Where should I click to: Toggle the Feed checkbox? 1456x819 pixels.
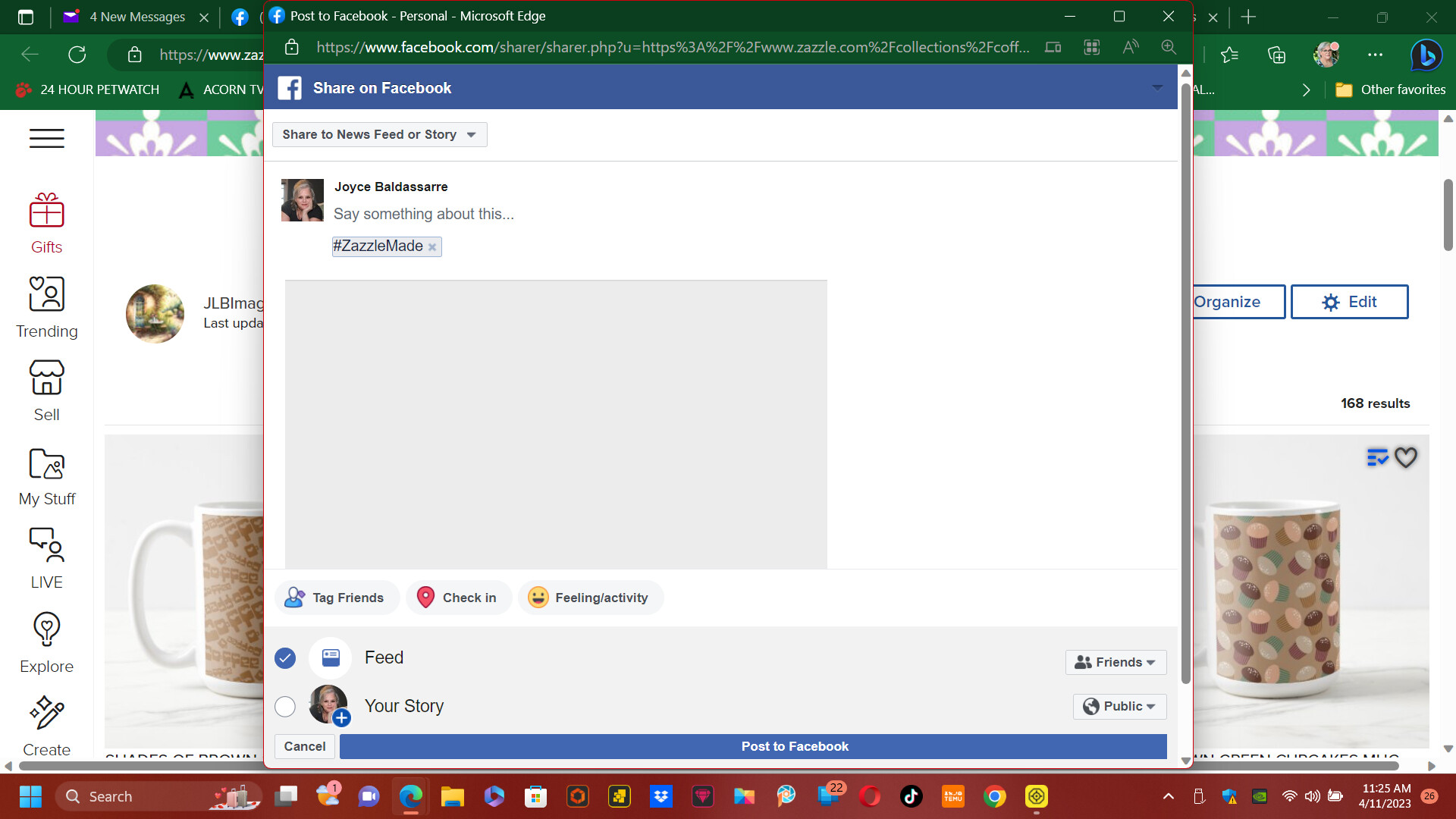coord(285,658)
